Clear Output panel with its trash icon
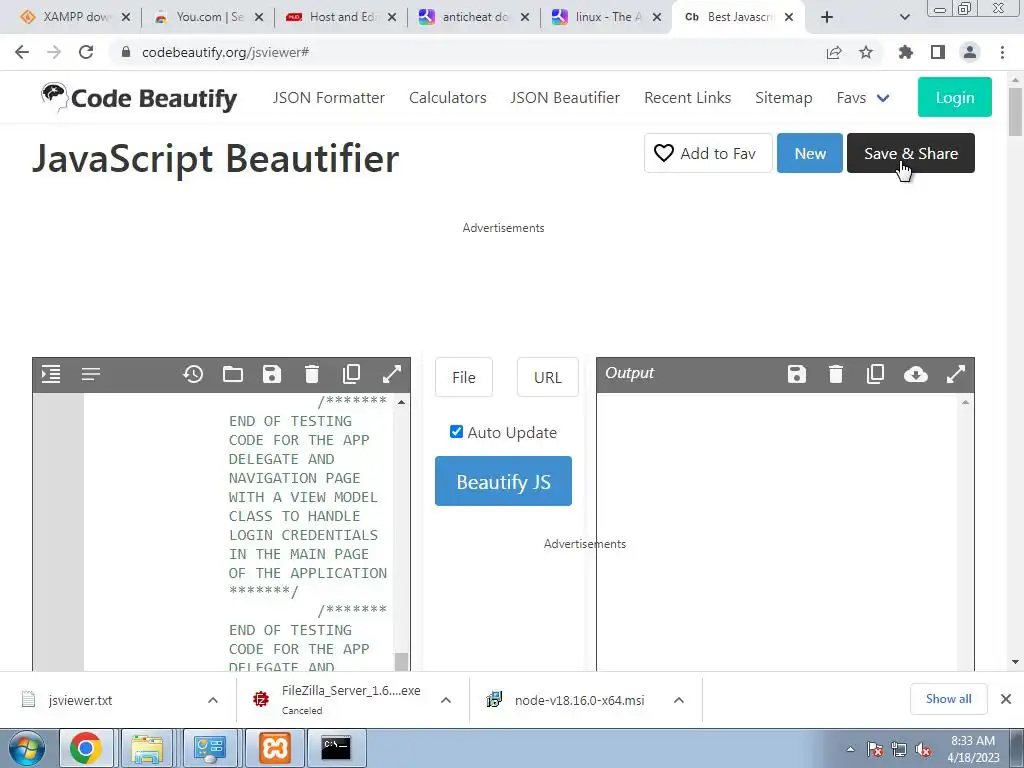 836,374
